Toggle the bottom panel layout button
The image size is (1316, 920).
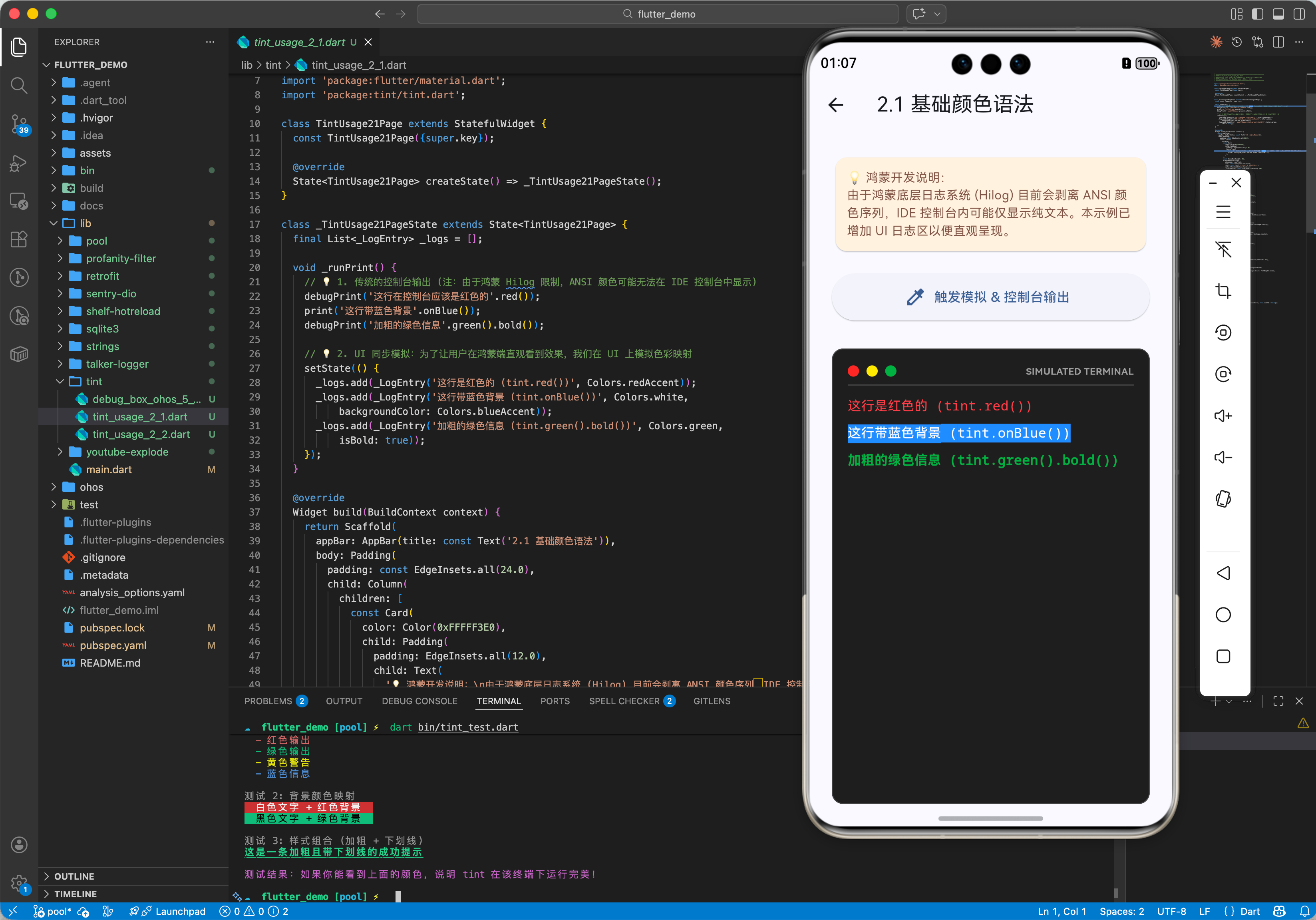click(x=1278, y=14)
